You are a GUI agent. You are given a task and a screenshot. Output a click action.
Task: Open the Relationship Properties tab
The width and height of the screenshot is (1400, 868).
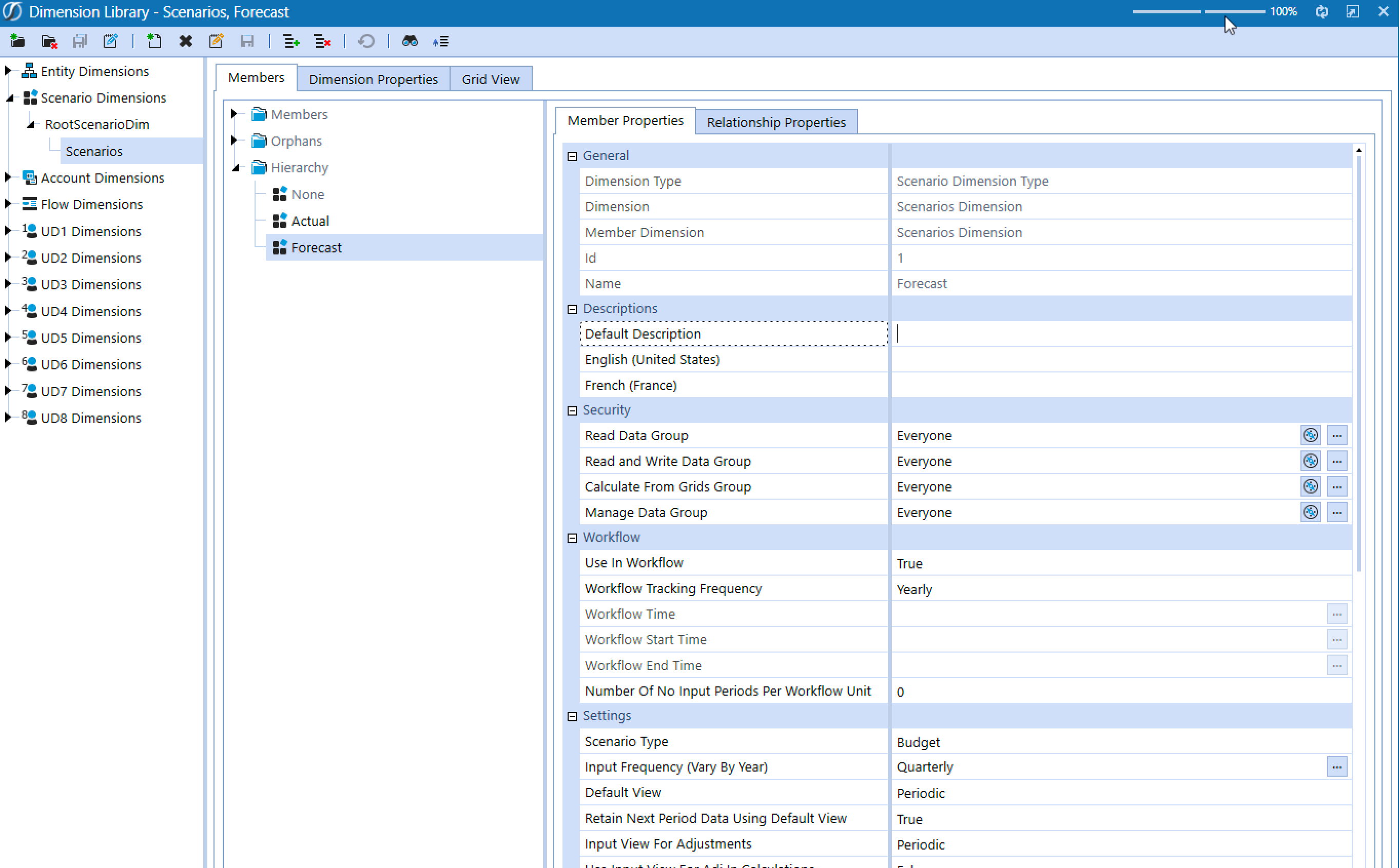pos(776,122)
